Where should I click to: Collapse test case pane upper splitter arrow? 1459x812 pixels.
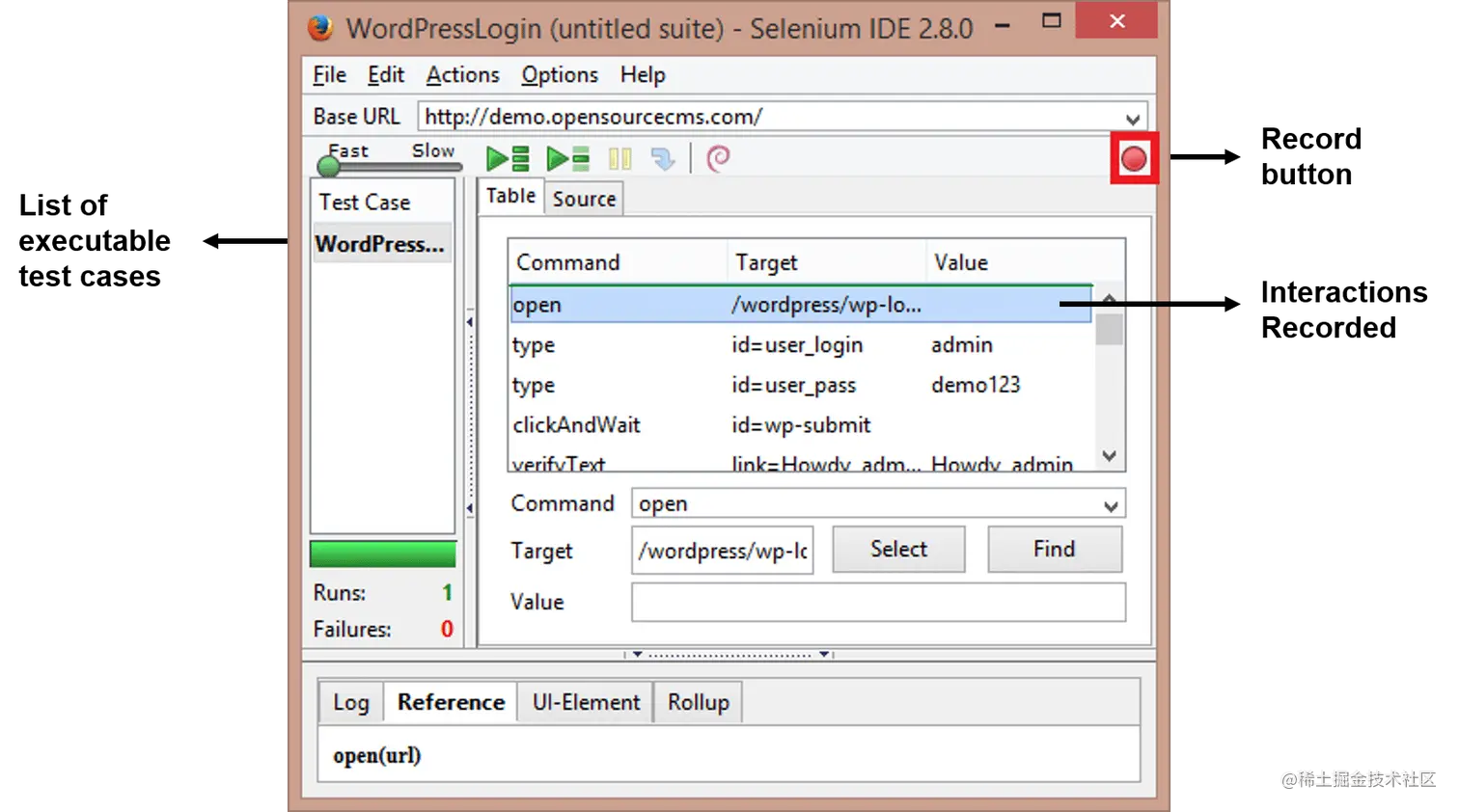click(x=470, y=321)
